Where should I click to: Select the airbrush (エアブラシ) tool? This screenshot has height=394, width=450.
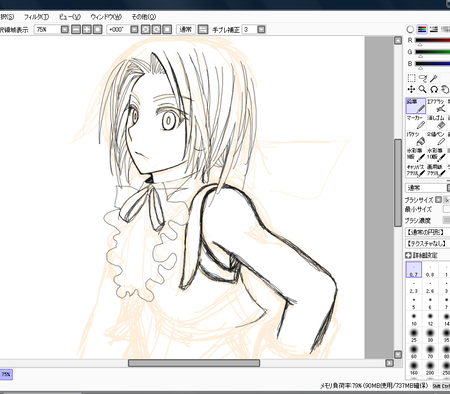436,106
